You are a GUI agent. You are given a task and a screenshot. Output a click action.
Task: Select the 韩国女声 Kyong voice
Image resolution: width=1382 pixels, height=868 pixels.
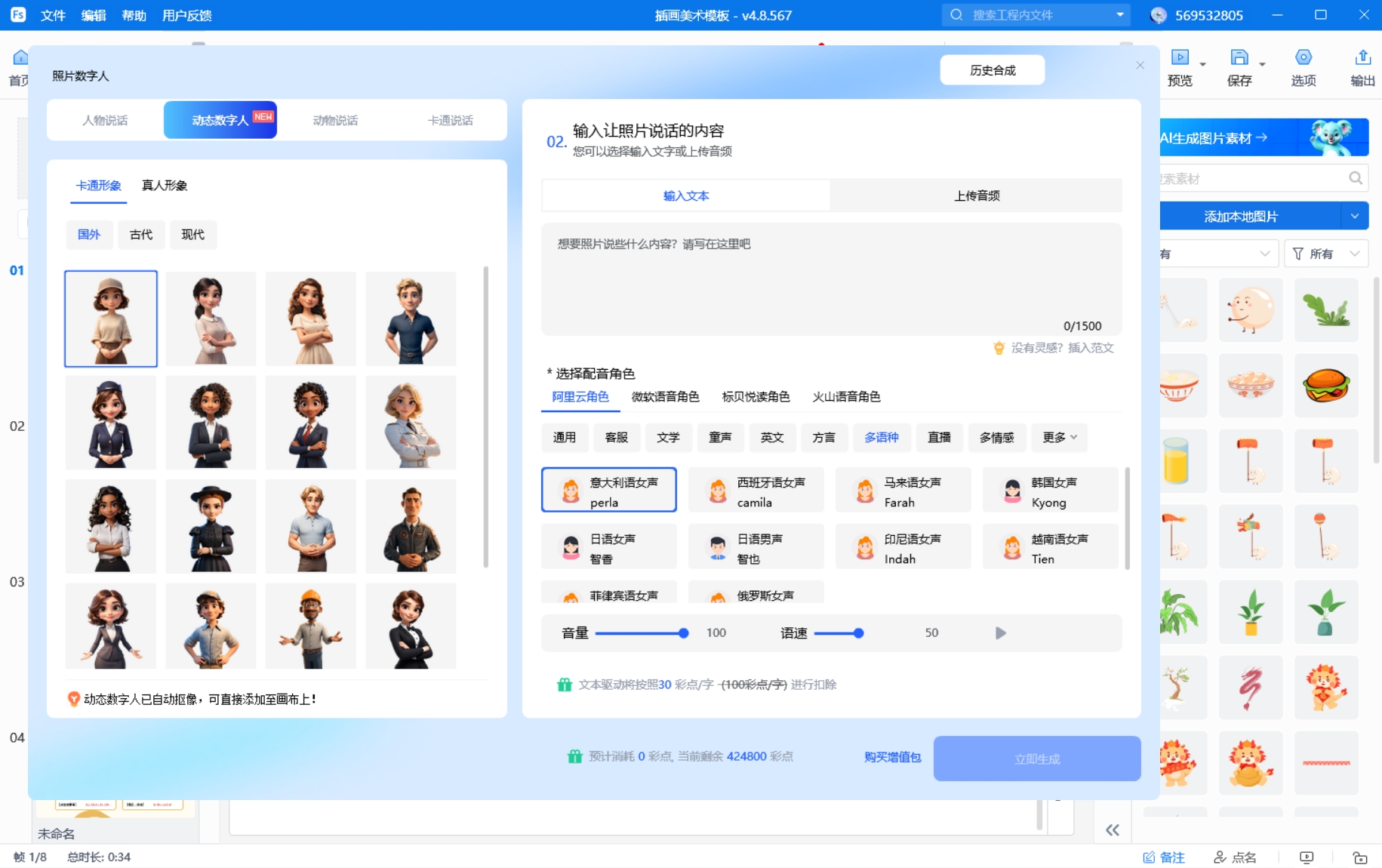(1049, 490)
